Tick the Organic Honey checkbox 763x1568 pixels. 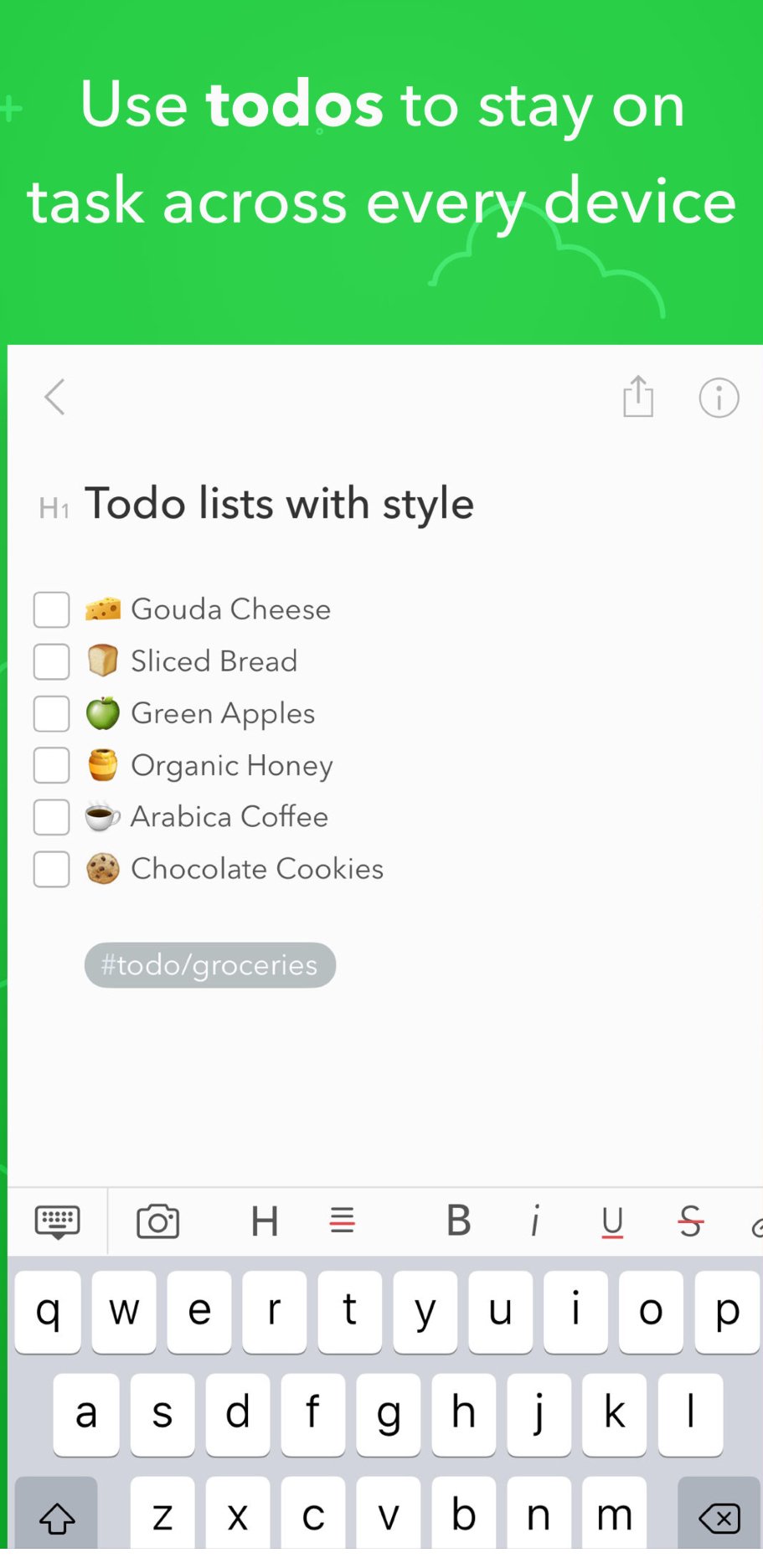pyautogui.click(x=51, y=765)
